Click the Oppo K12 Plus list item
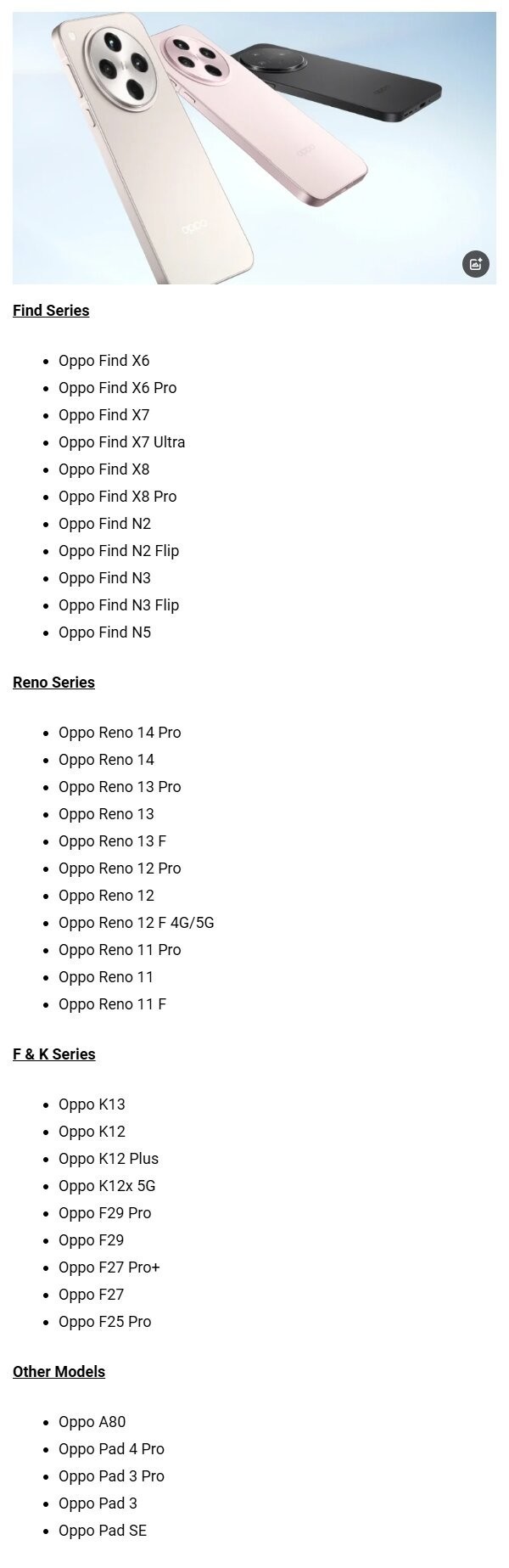This screenshot has height=1568, width=509. pyautogui.click(x=109, y=1159)
